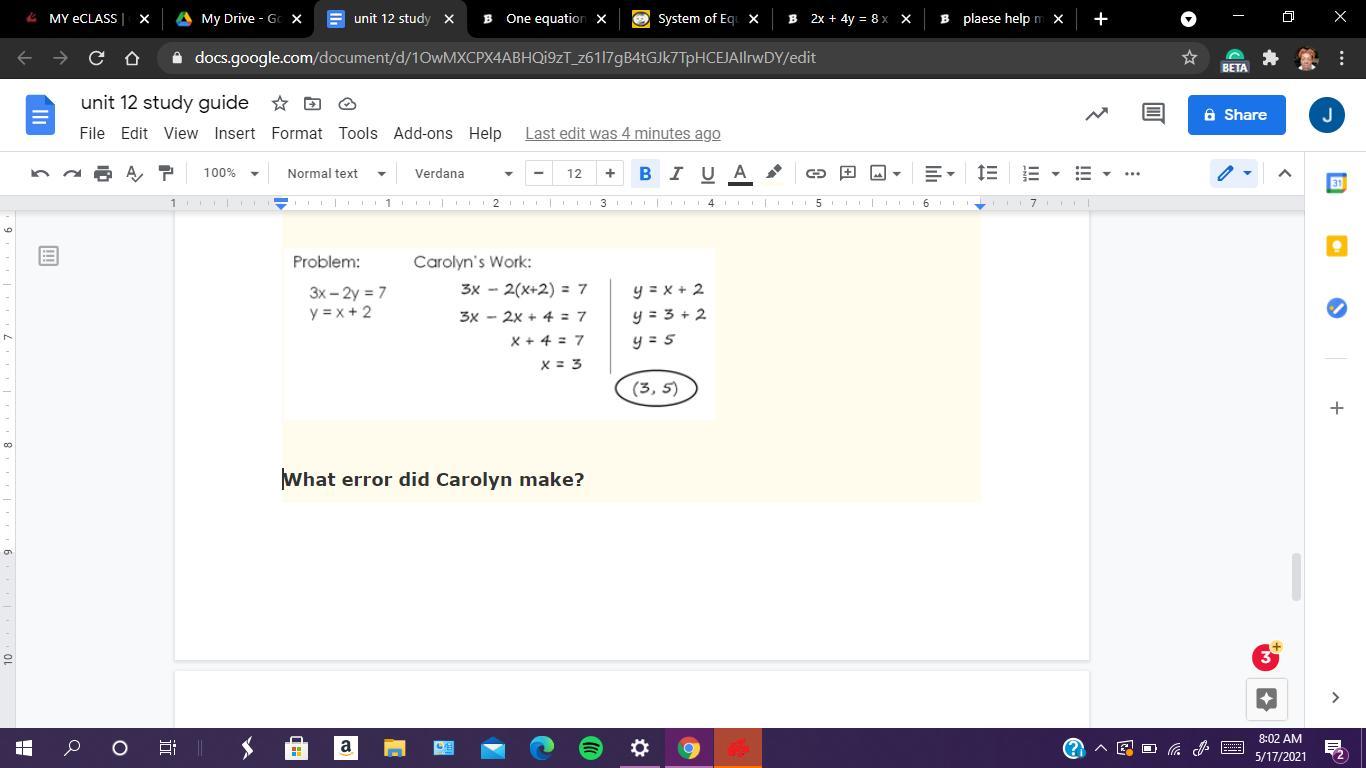The height and width of the screenshot is (768, 1366).
Task: Open the Tools menu
Action: 358,133
